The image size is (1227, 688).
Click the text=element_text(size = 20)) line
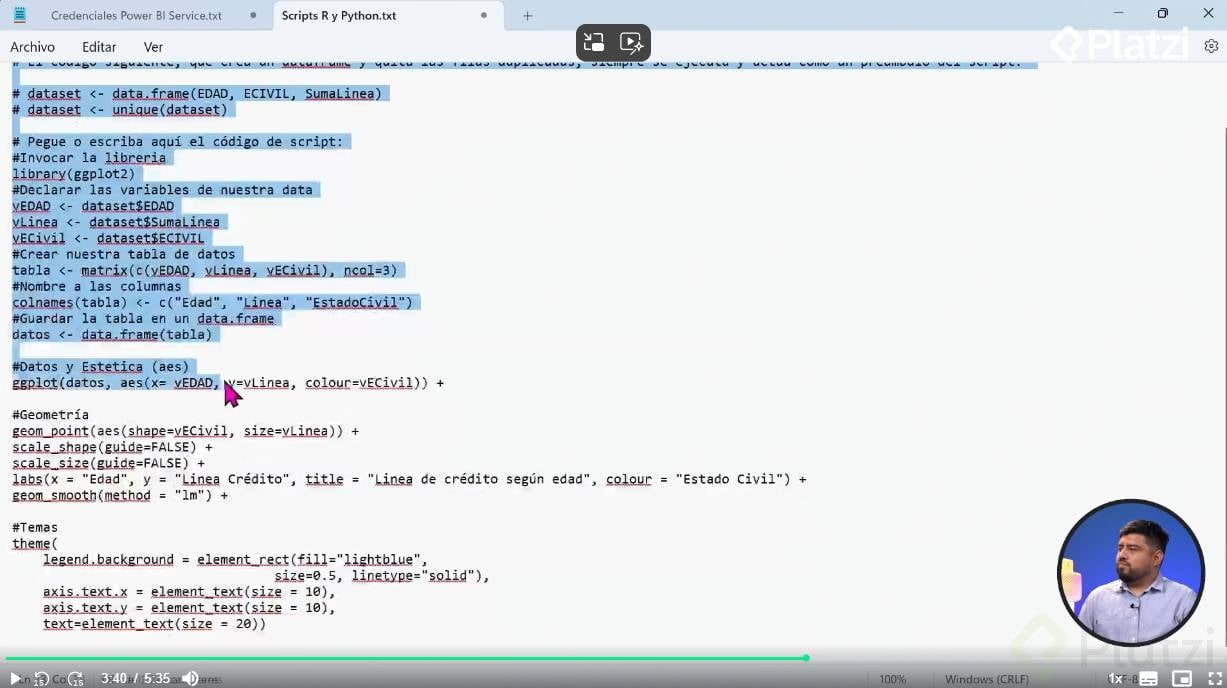154,623
